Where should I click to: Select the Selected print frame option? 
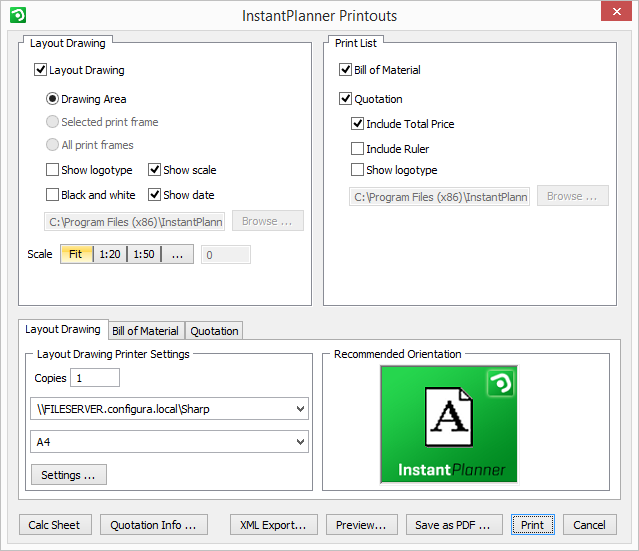point(52,121)
